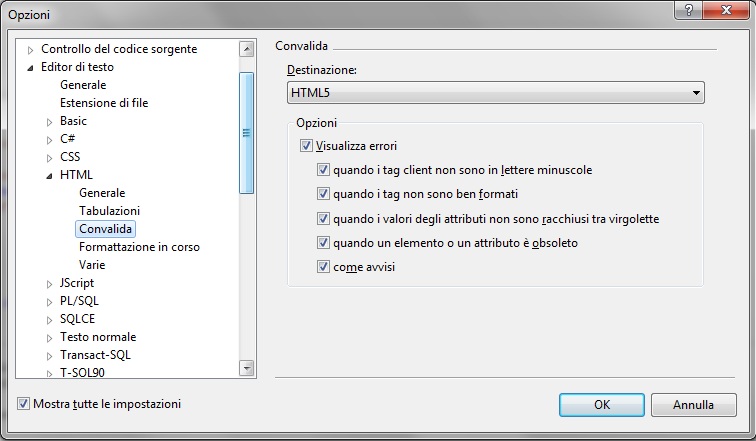Toggle the come avvisi checkbox
The height and width of the screenshot is (441, 756).
click(323, 266)
